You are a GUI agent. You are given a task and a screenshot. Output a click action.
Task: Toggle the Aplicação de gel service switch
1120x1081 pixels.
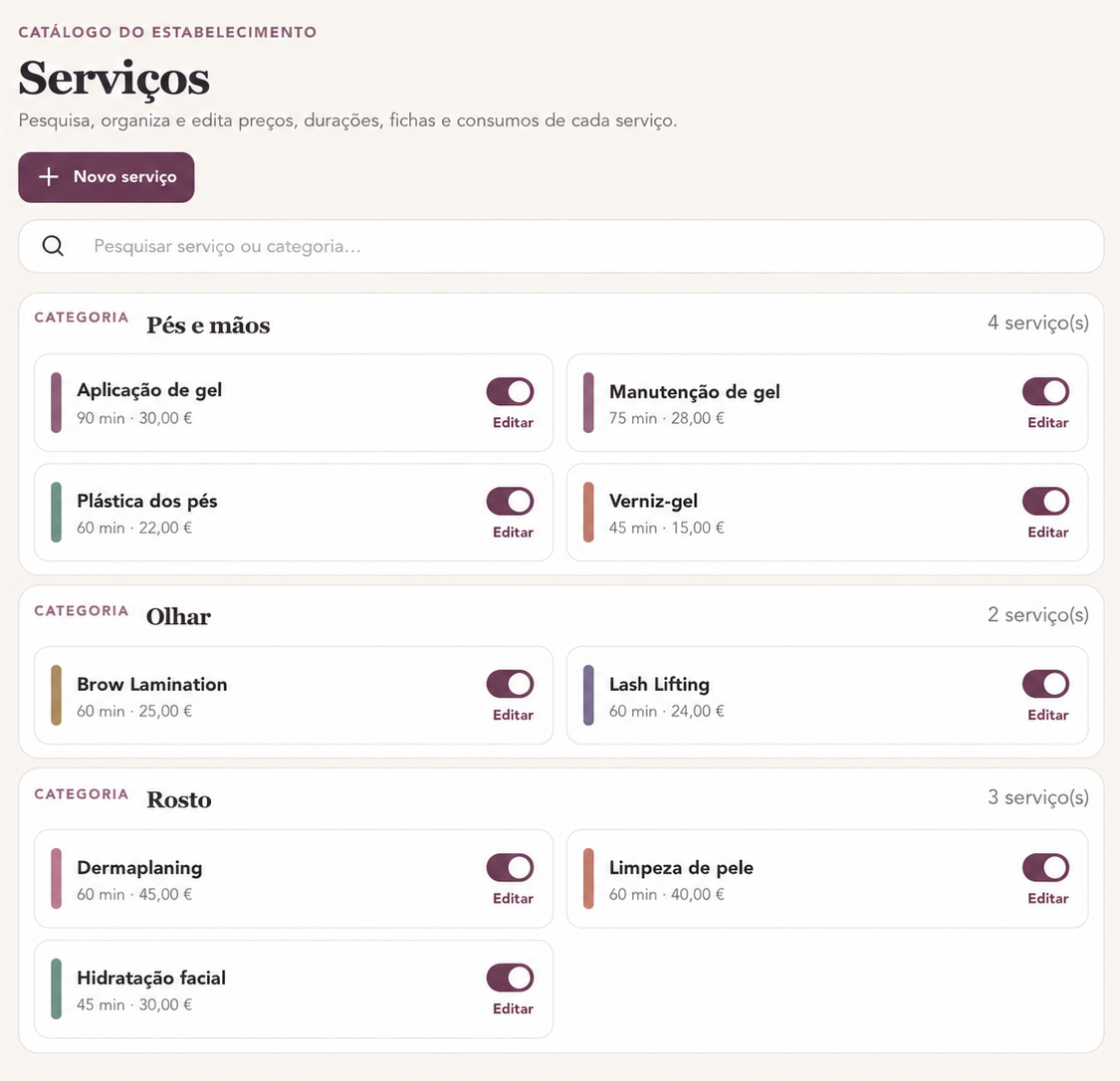point(510,391)
